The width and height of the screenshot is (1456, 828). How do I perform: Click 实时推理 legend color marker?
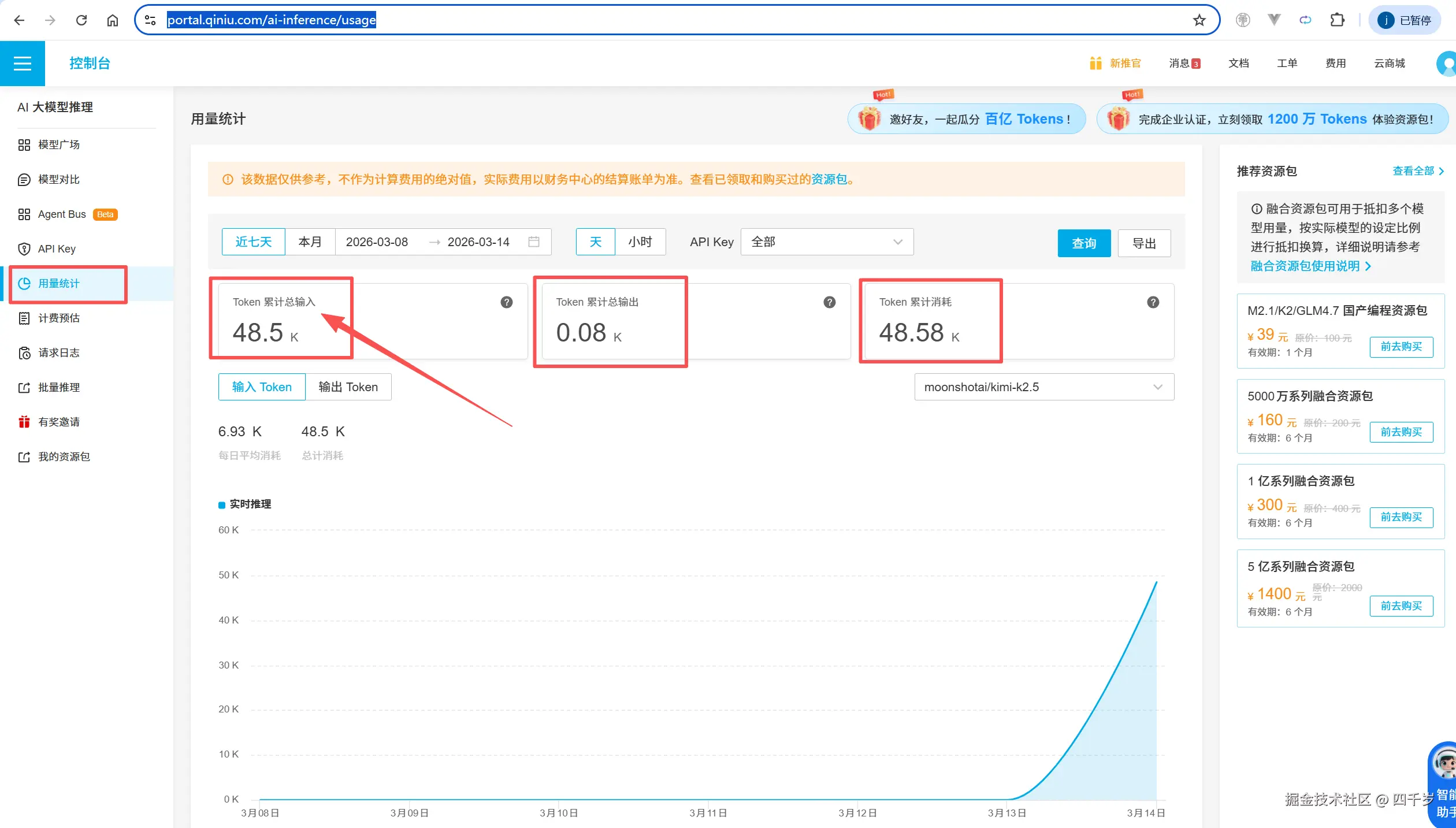click(221, 504)
